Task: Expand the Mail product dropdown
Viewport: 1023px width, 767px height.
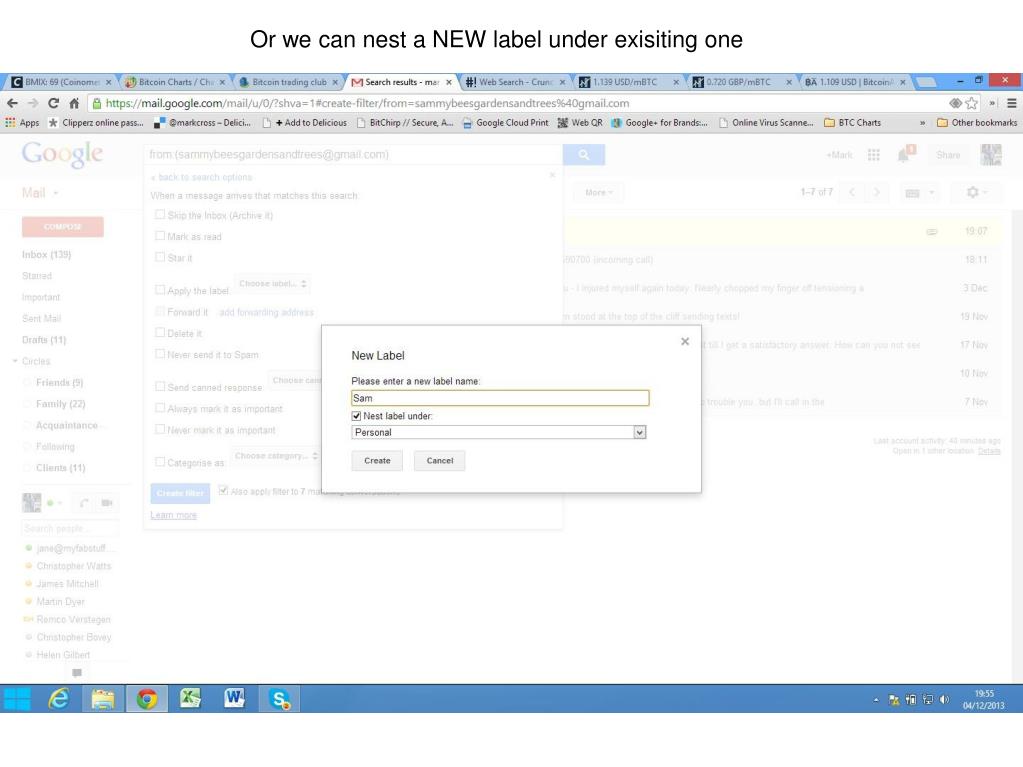Action: 40,193
